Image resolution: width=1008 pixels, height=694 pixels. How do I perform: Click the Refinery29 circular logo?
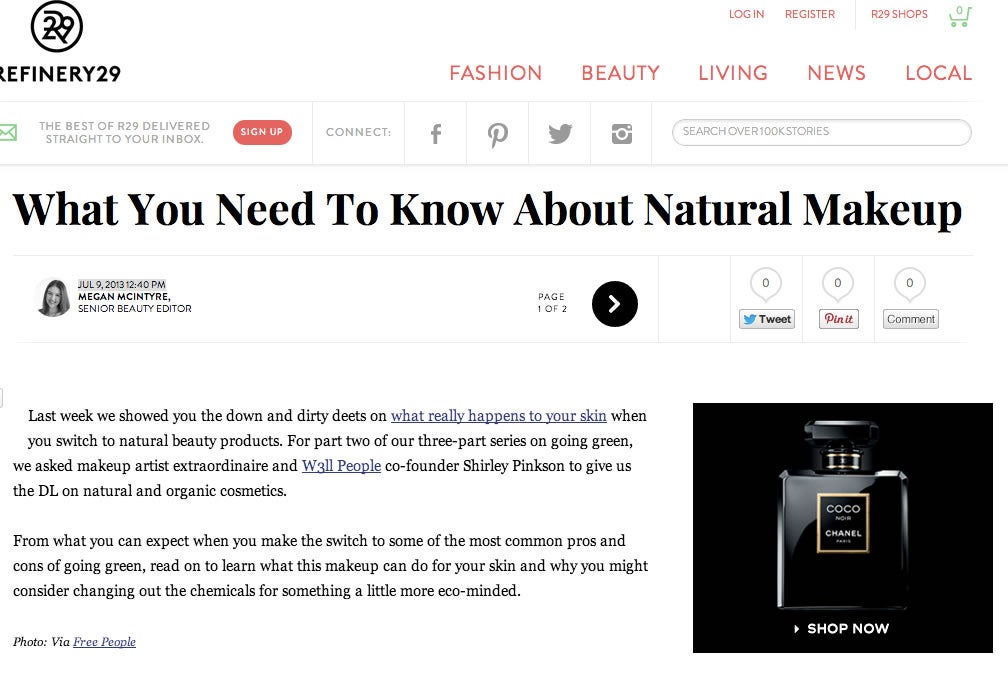(x=57, y=27)
